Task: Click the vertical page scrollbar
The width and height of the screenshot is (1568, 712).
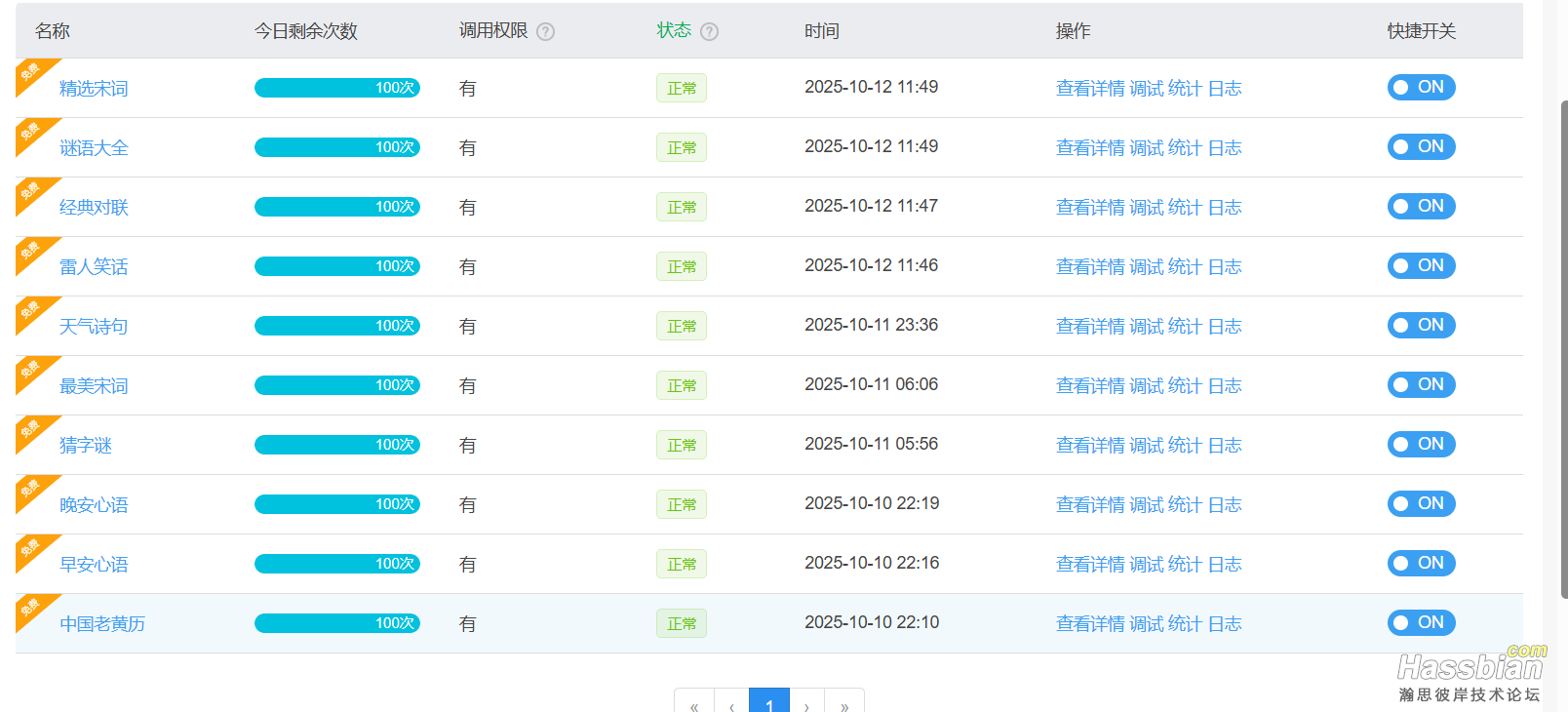Action: pos(1563,341)
